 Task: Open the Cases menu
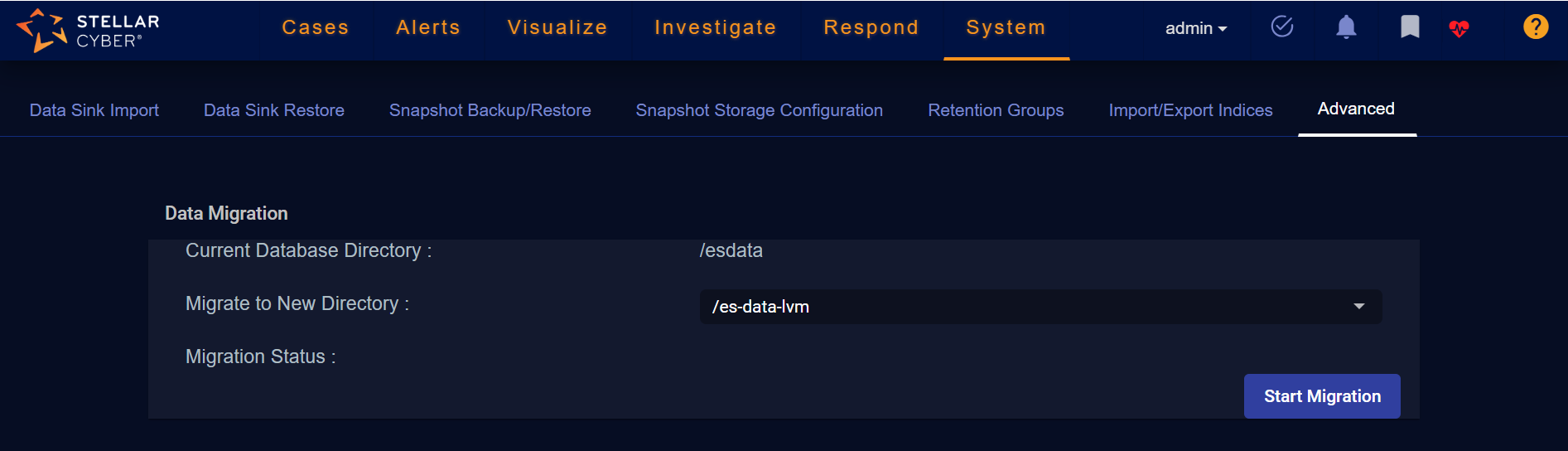315,27
